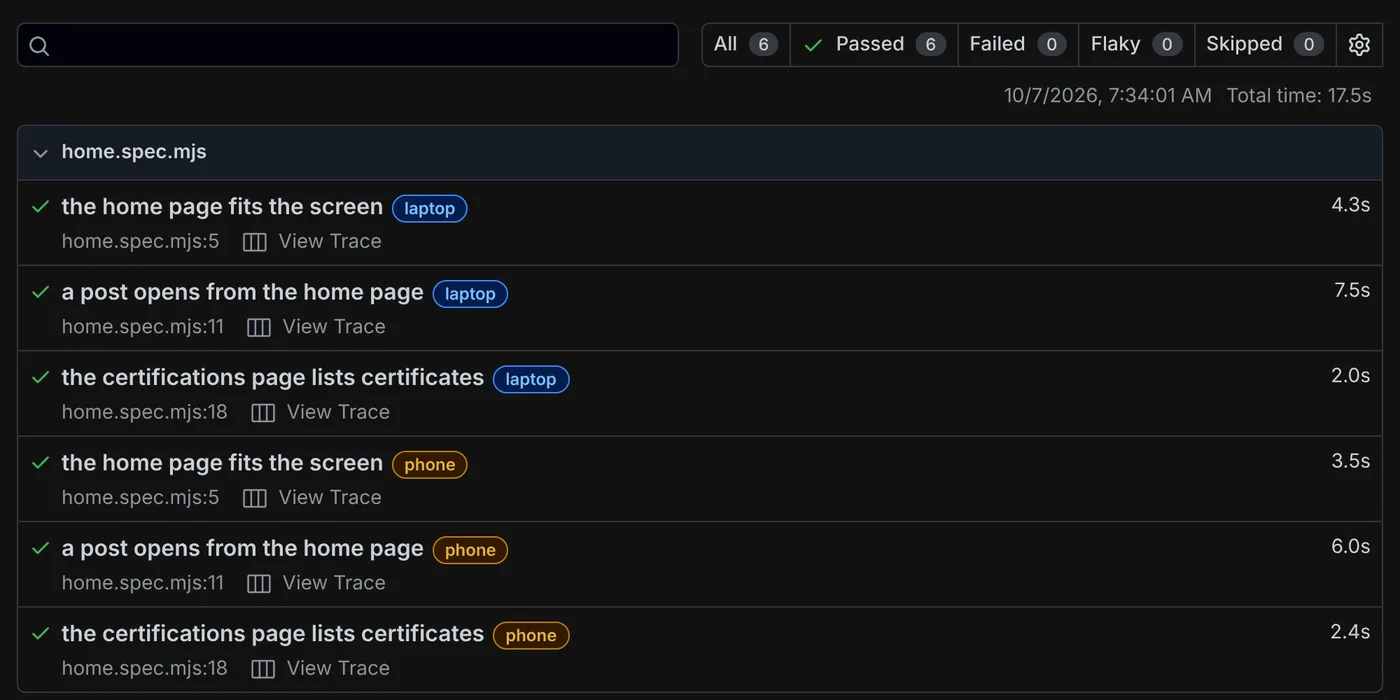Click home.spec.mjs:18 under laptop certifications test
Image resolution: width=1400 pixels, height=700 pixels.
pos(145,413)
